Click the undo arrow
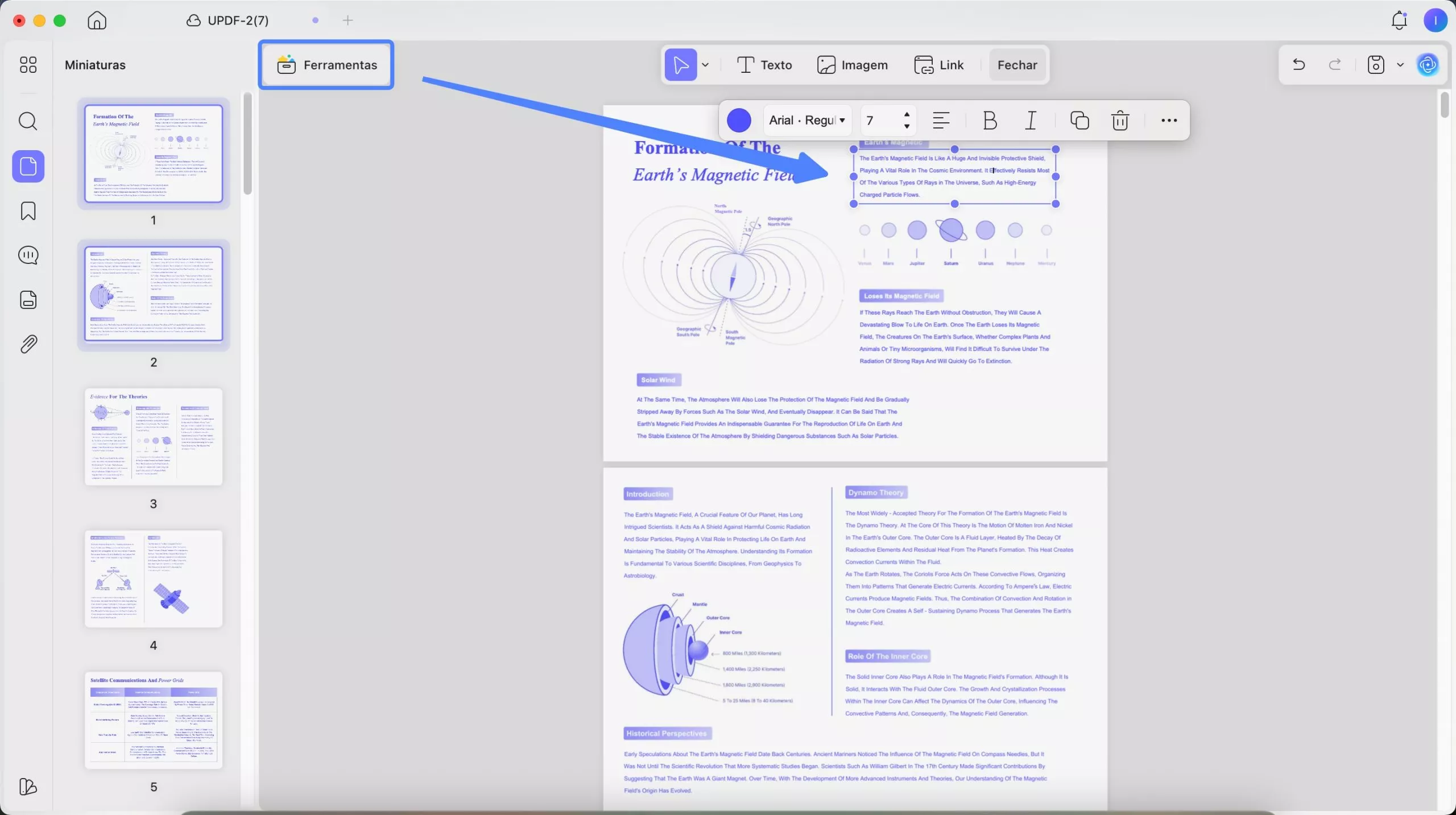This screenshot has width=1456, height=815. click(x=1298, y=65)
